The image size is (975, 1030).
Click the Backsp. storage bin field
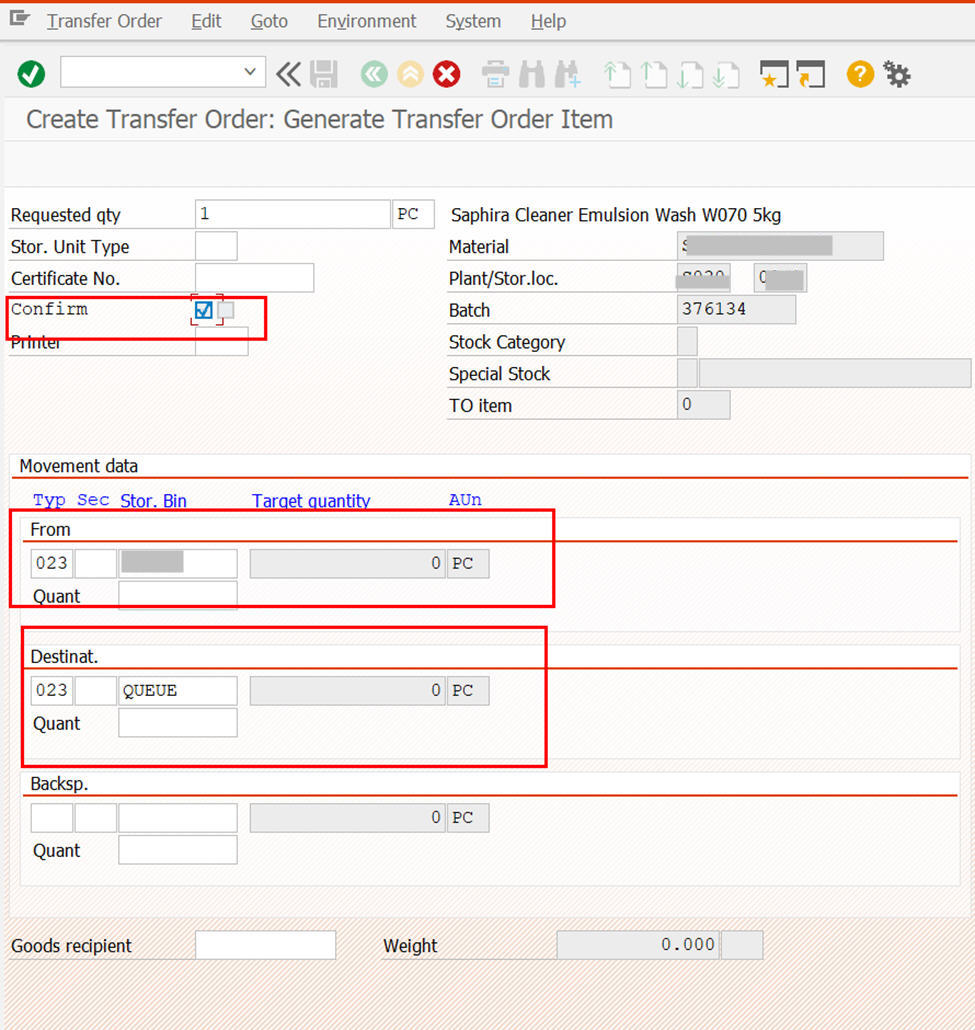pos(177,818)
